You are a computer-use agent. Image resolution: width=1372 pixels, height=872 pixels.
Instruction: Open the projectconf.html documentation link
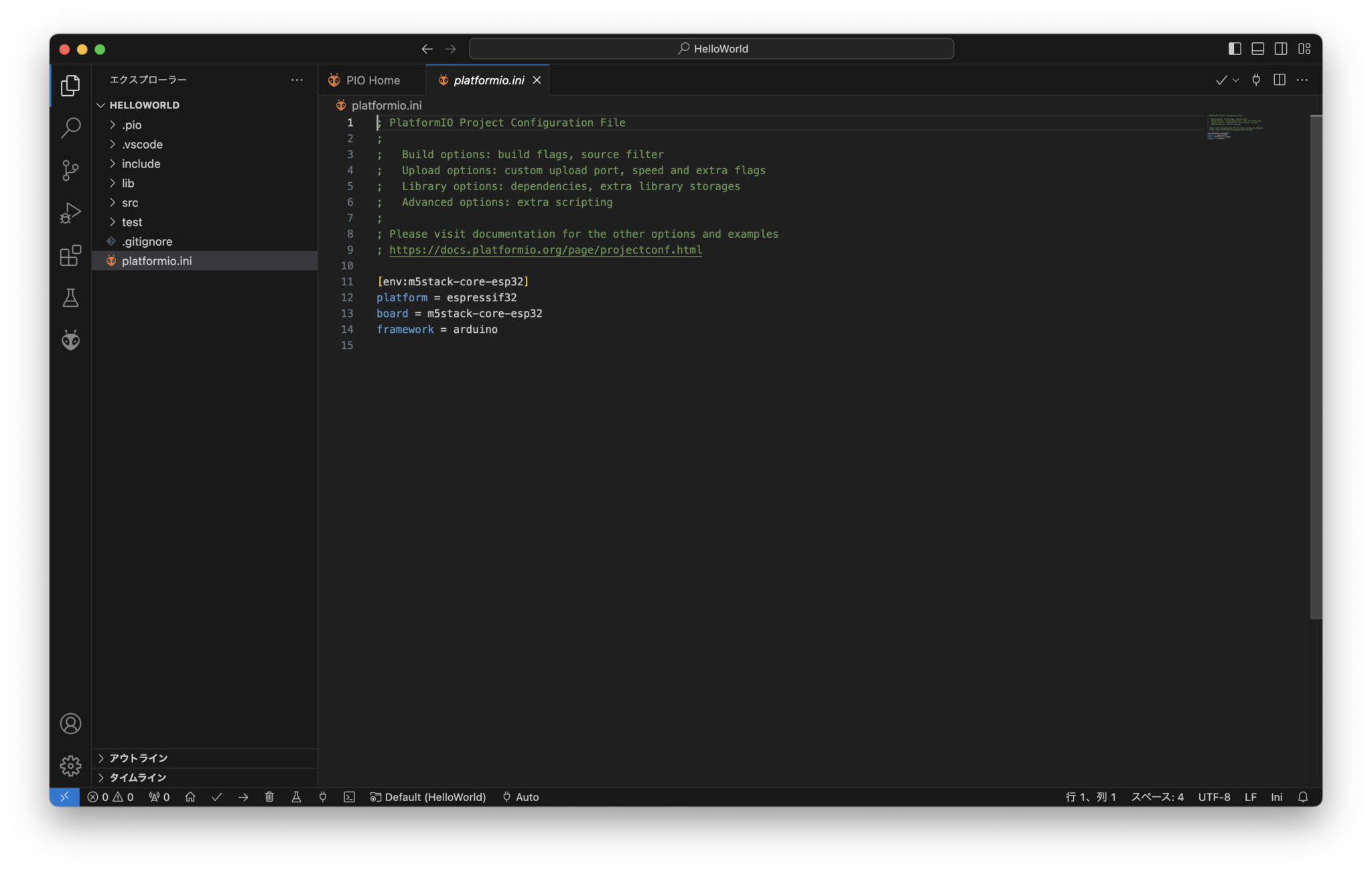(545, 249)
